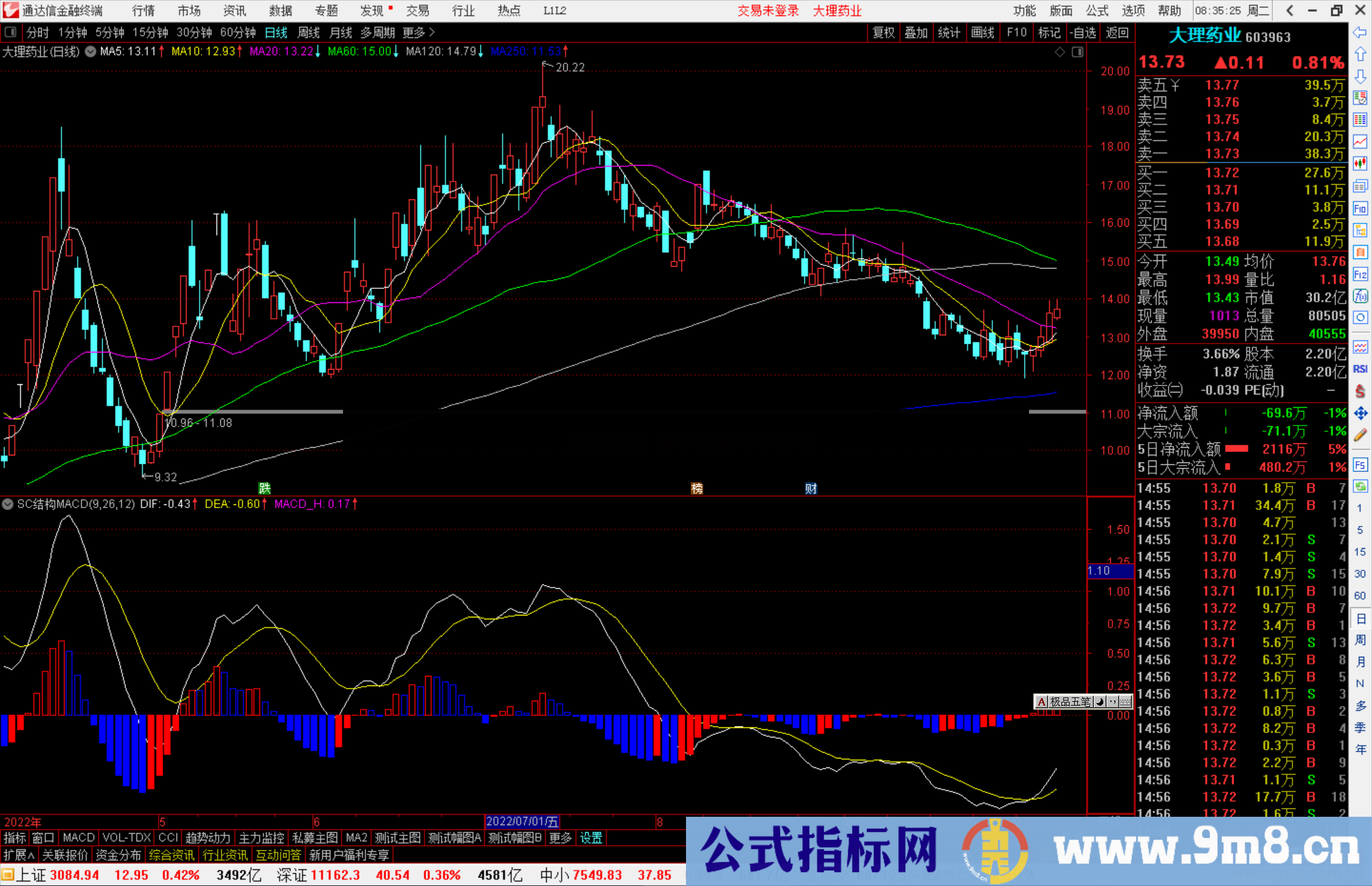Image resolution: width=1372 pixels, height=886 pixels.
Task: Switch to 15-minute period in right sidebar
Action: (1360, 552)
